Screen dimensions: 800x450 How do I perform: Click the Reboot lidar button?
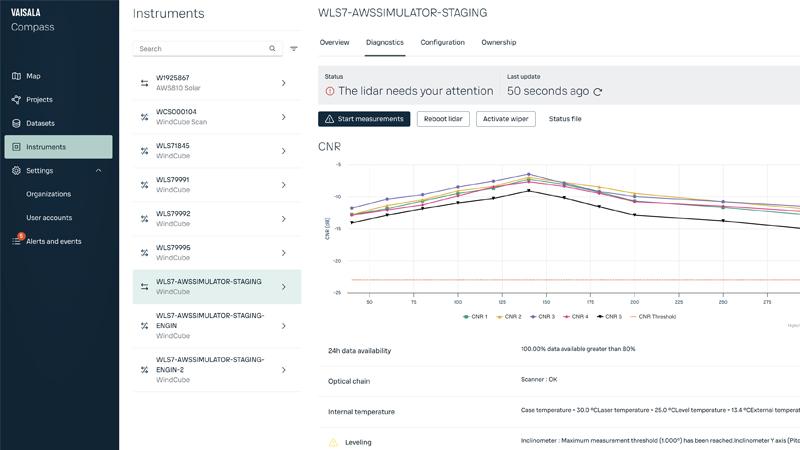(443, 119)
